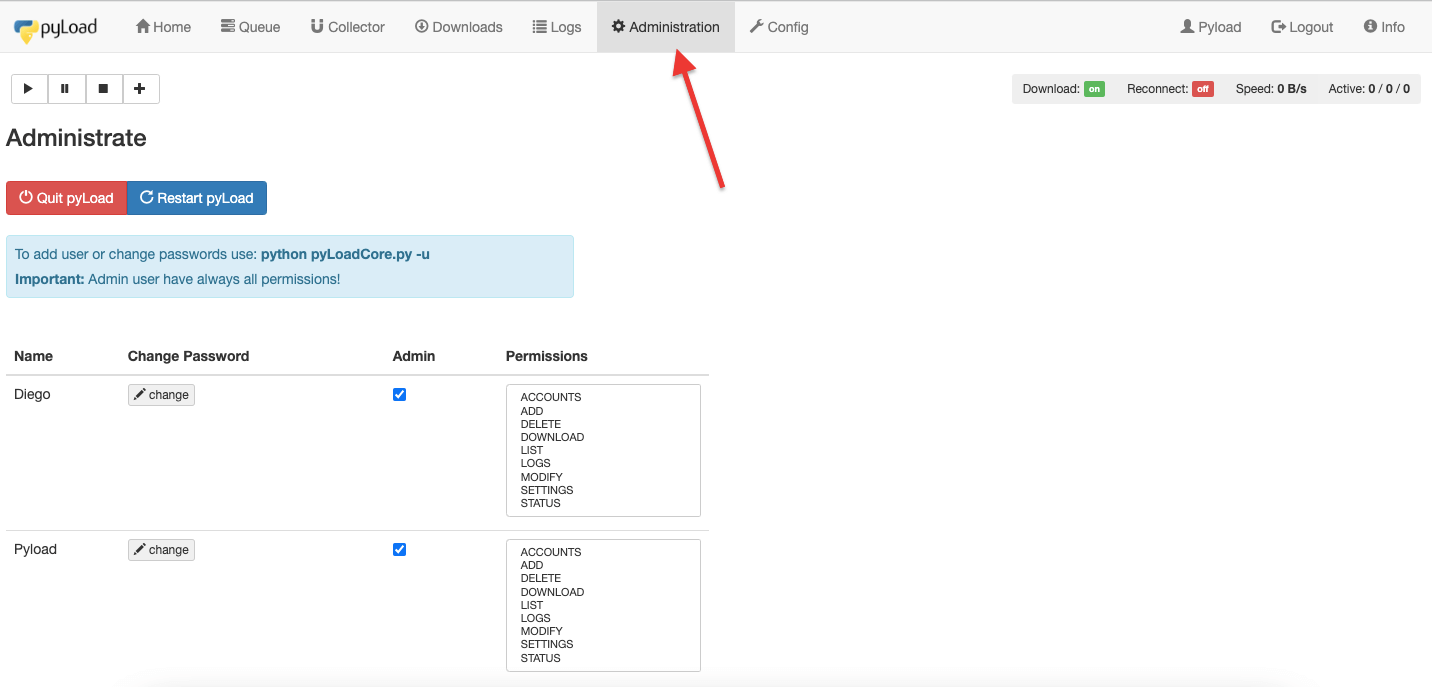Add a package with the plus button
Viewport: 1432px width, 687px height.
click(x=140, y=89)
